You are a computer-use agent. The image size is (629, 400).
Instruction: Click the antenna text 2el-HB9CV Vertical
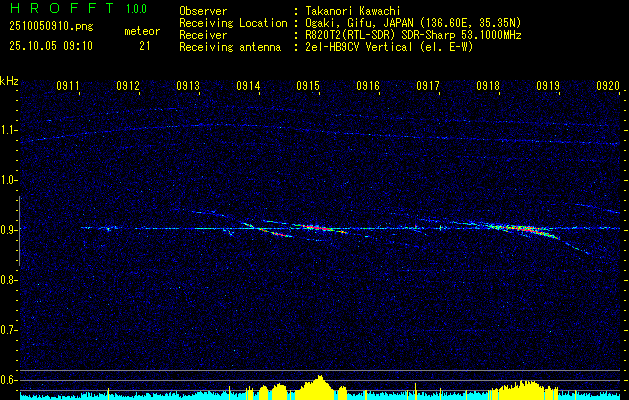tap(357, 47)
